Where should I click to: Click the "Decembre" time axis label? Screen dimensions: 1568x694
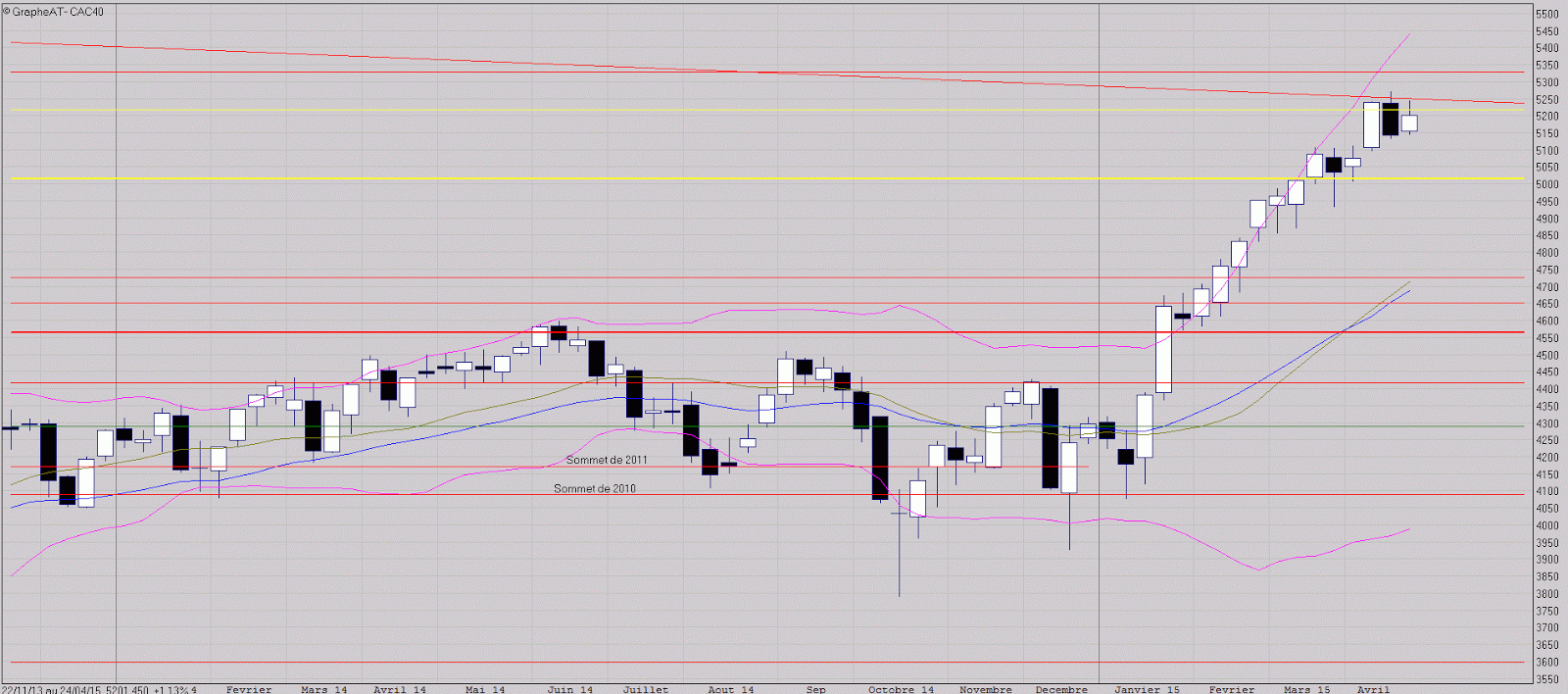1061,690
